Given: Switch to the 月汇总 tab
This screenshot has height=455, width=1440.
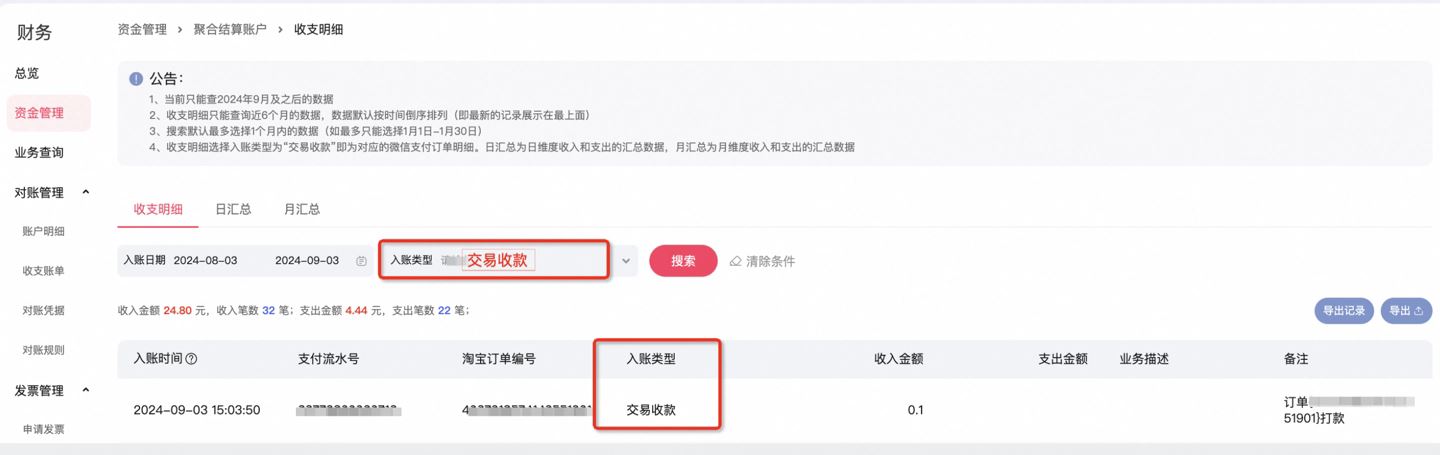Looking at the screenshot, I should click(x=302, y=209).
